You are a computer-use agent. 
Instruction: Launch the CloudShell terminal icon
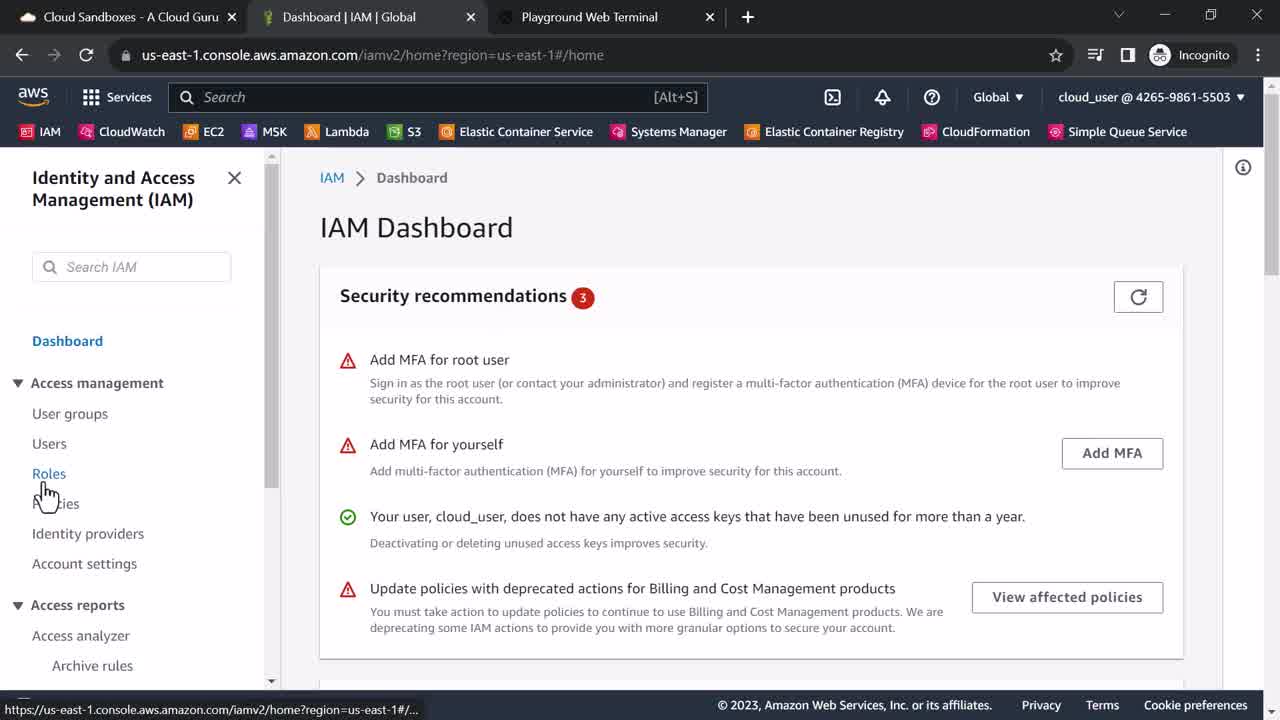coord(832,97)
